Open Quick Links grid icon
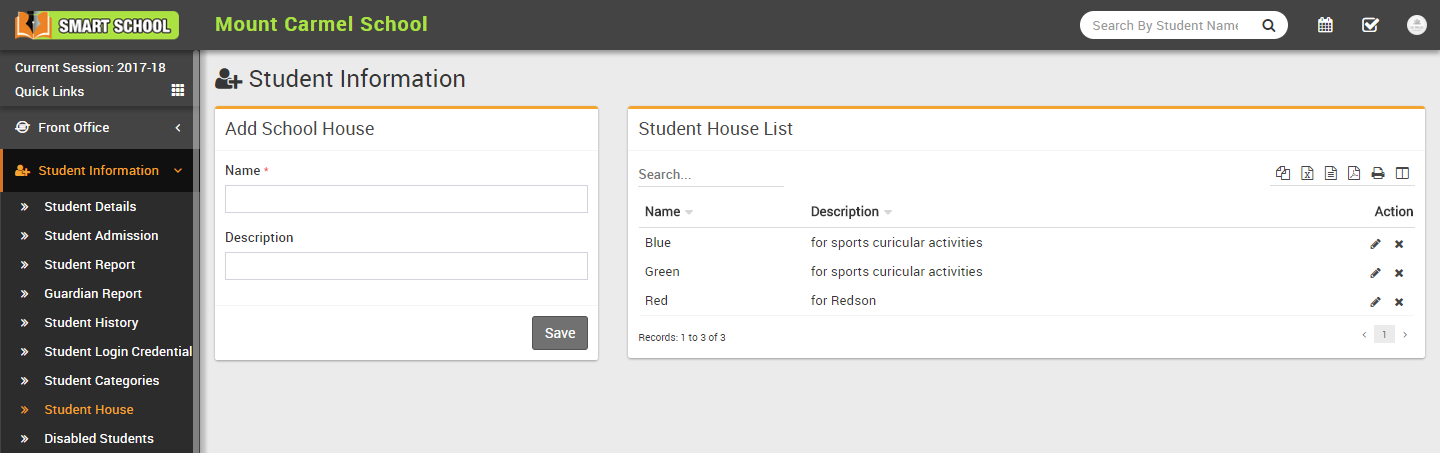Image resolution: width=1440 pixels, height=453 pixels. (178, 90)
